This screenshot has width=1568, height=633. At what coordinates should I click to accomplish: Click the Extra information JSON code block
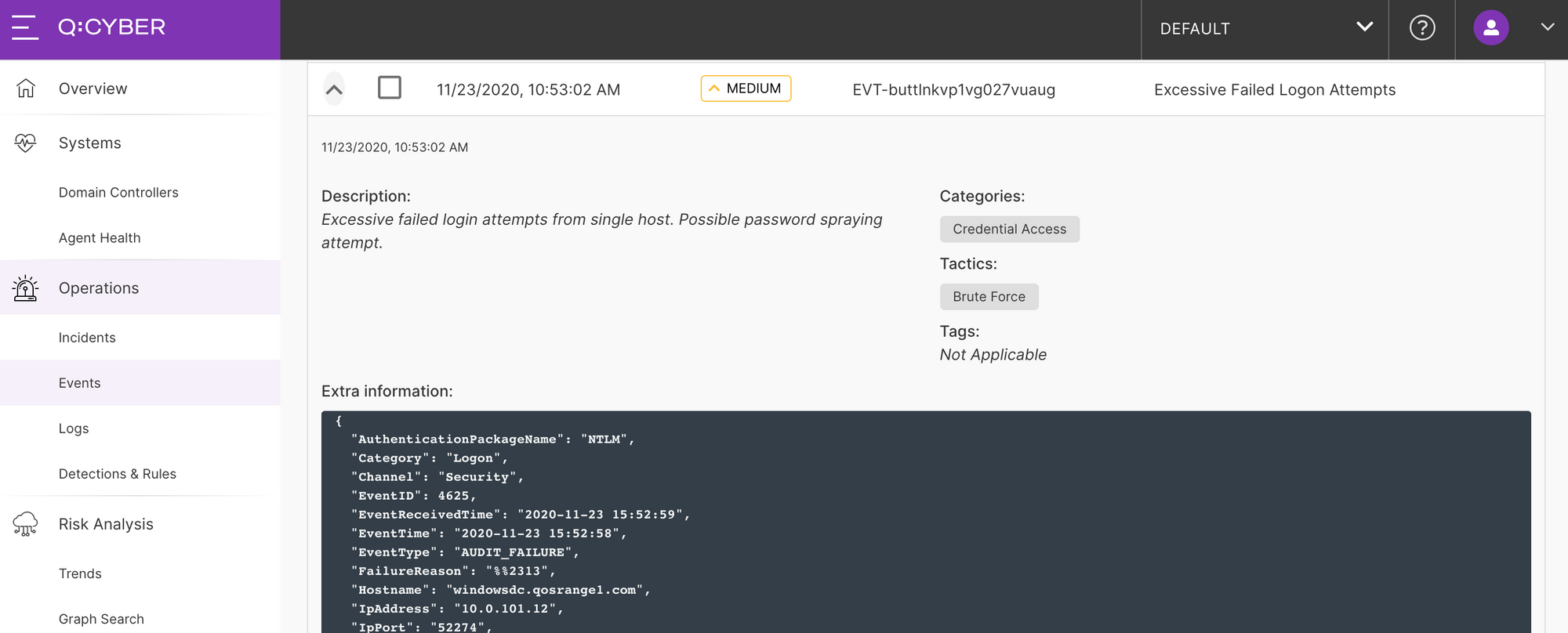(x=926, y=522)
